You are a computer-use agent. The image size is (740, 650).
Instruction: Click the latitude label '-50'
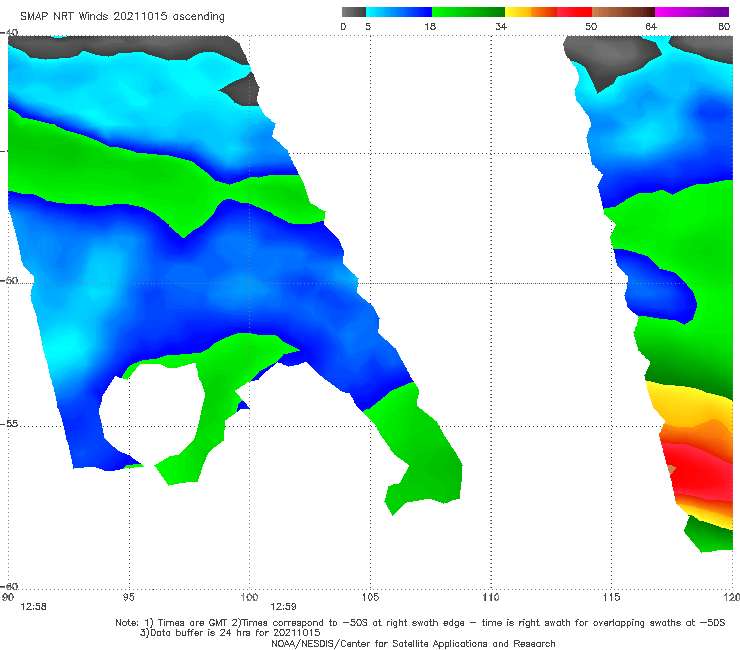pyautogui.click(x=9, y=280)
